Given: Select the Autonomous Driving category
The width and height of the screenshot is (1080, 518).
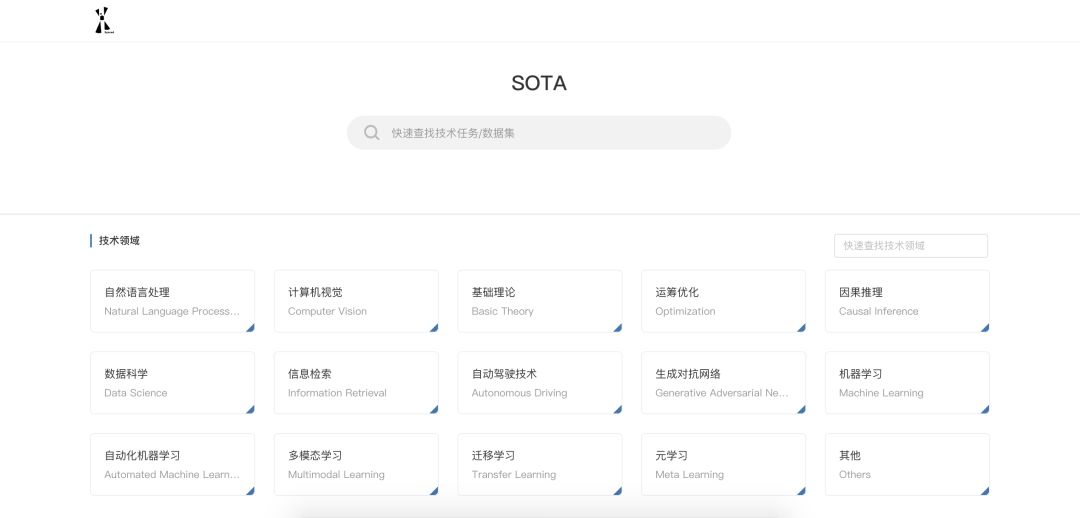Looking at the screenshot, I should [539, 382].
